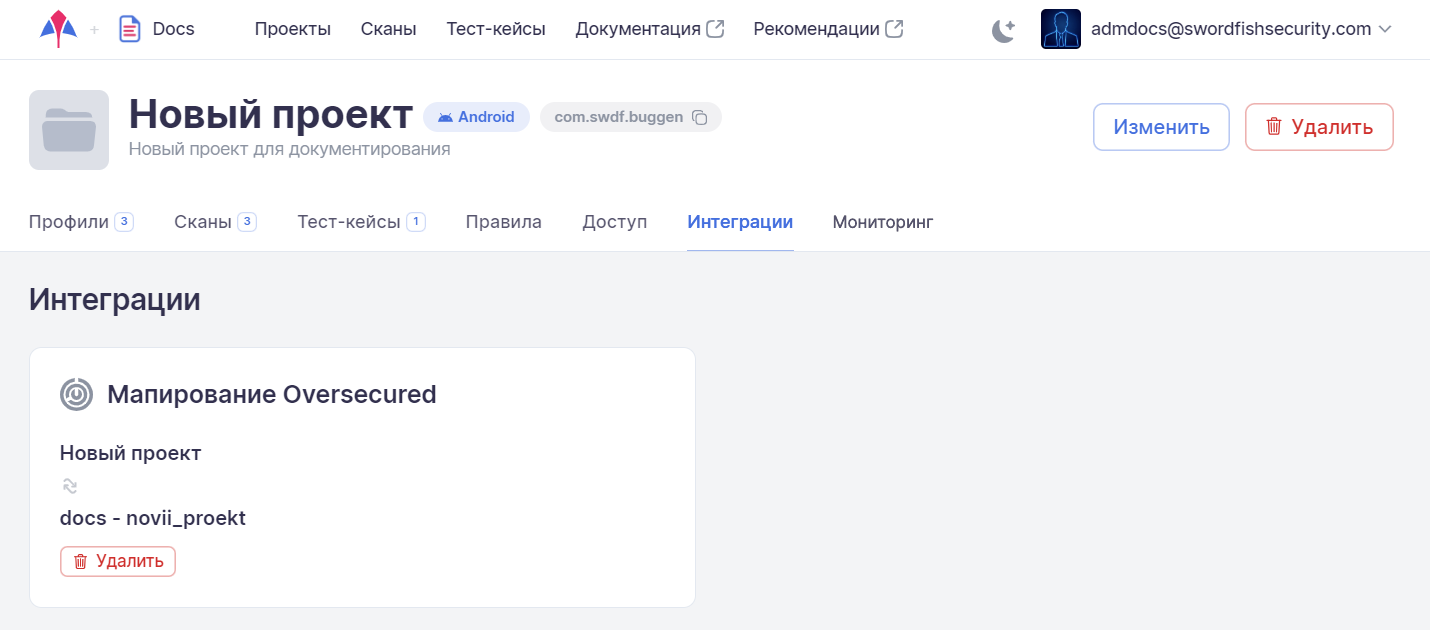
Task: Select the Мониторинг tab
Action: tap(882, 222)
